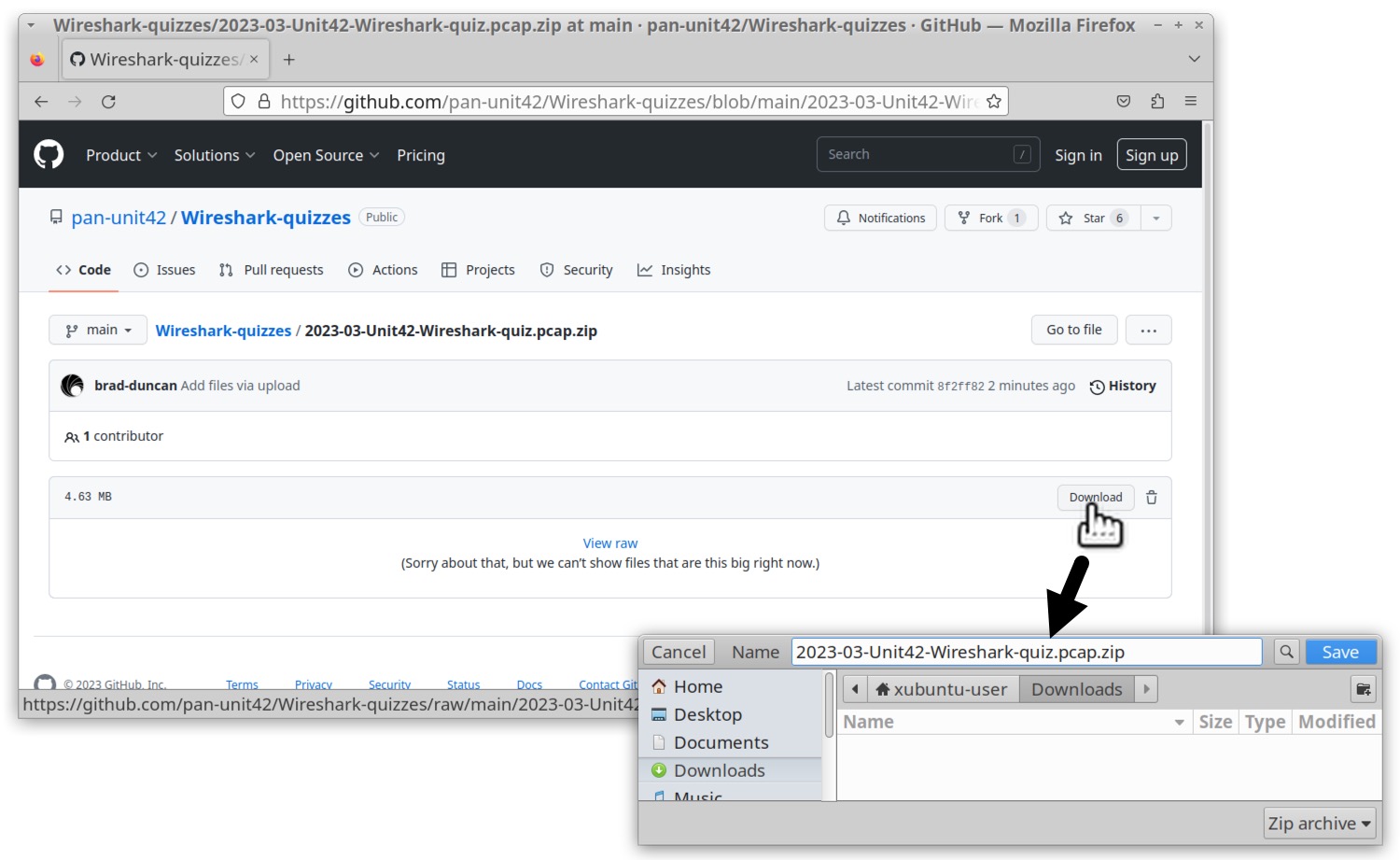Click the right path arrow in save dialog
The height and width of the screenshot is (860, 1400).
[x=1146, y=689]
